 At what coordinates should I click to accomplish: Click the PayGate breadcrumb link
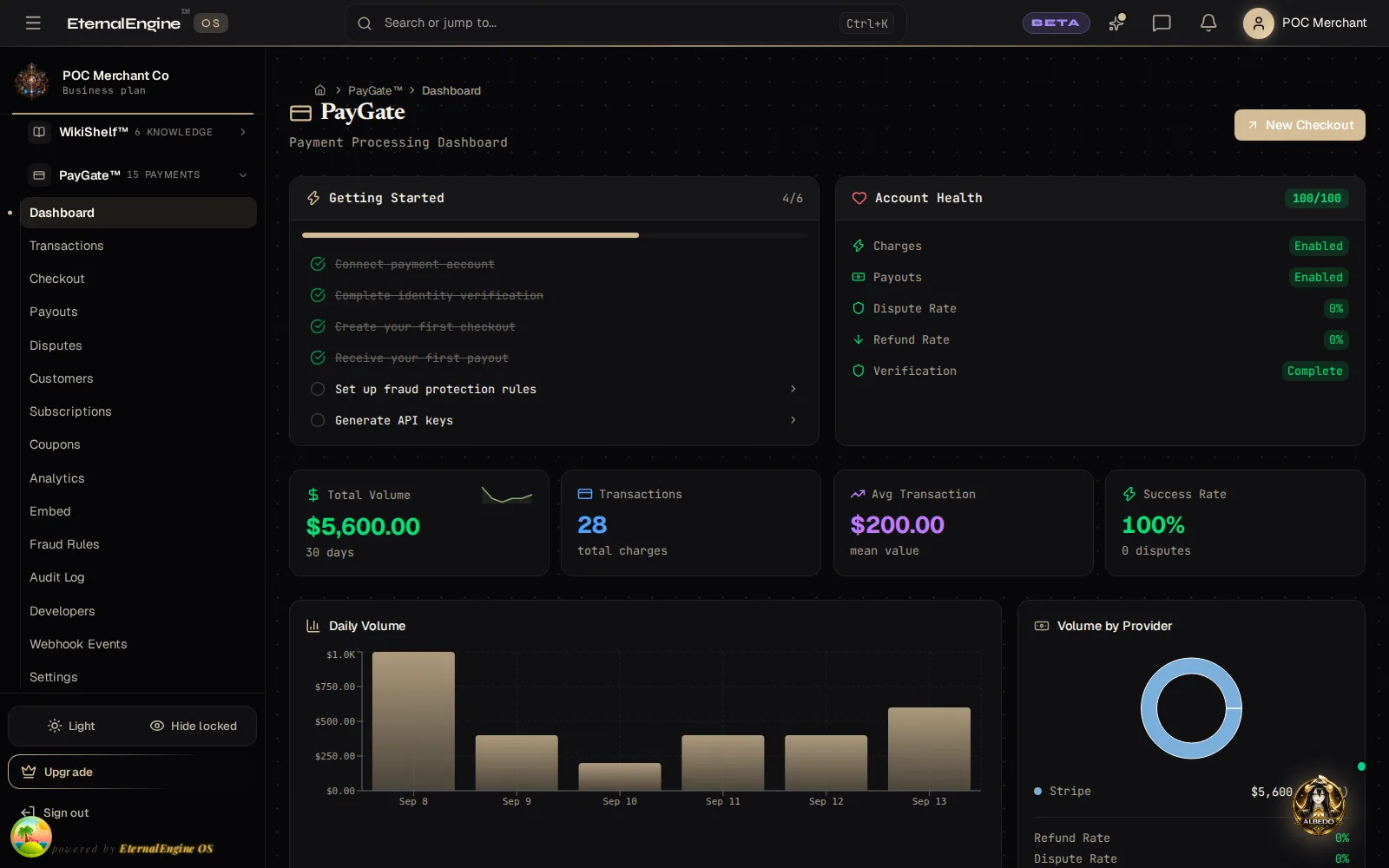click(375, 90)
